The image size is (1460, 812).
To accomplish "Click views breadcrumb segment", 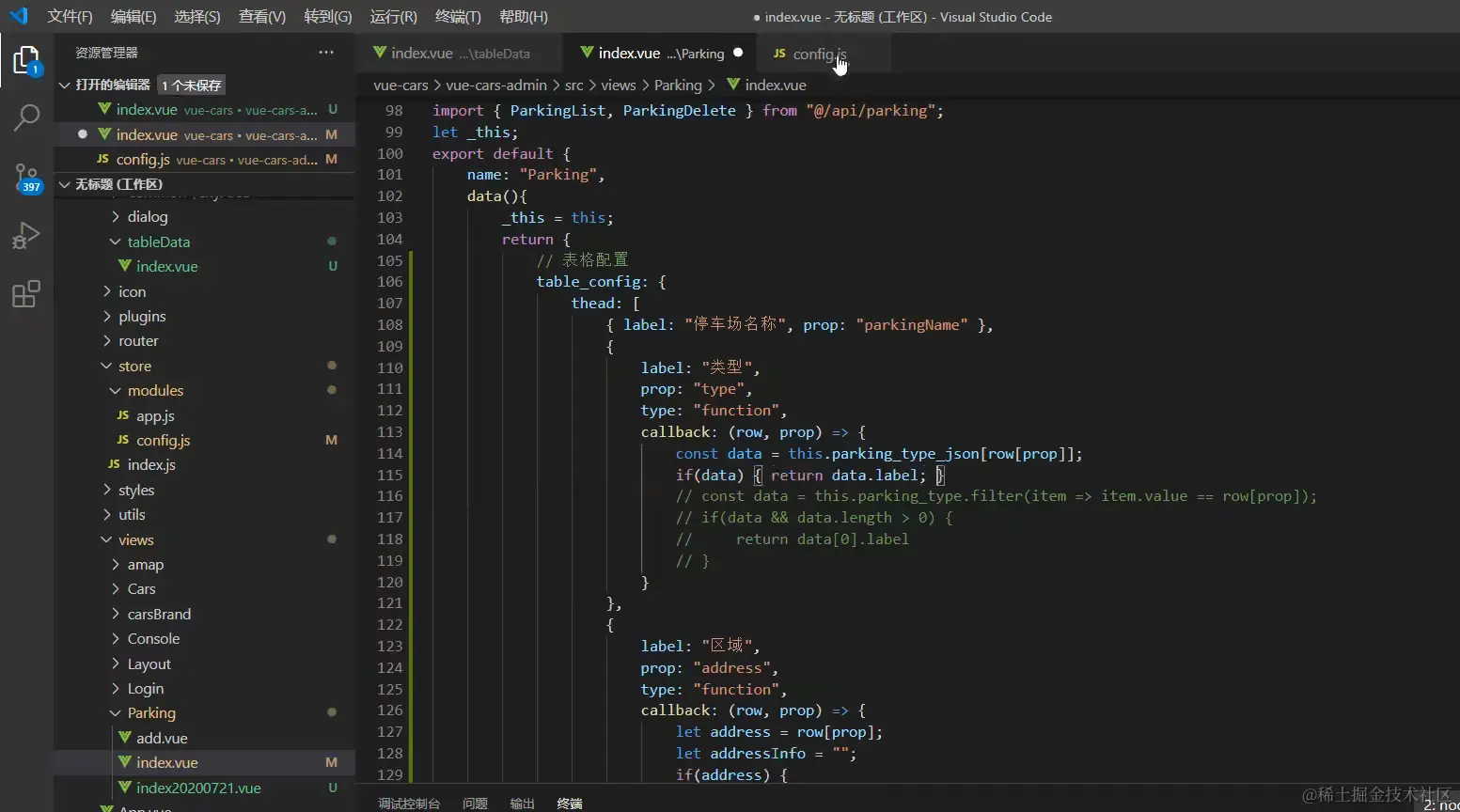I will coord(619,85).
